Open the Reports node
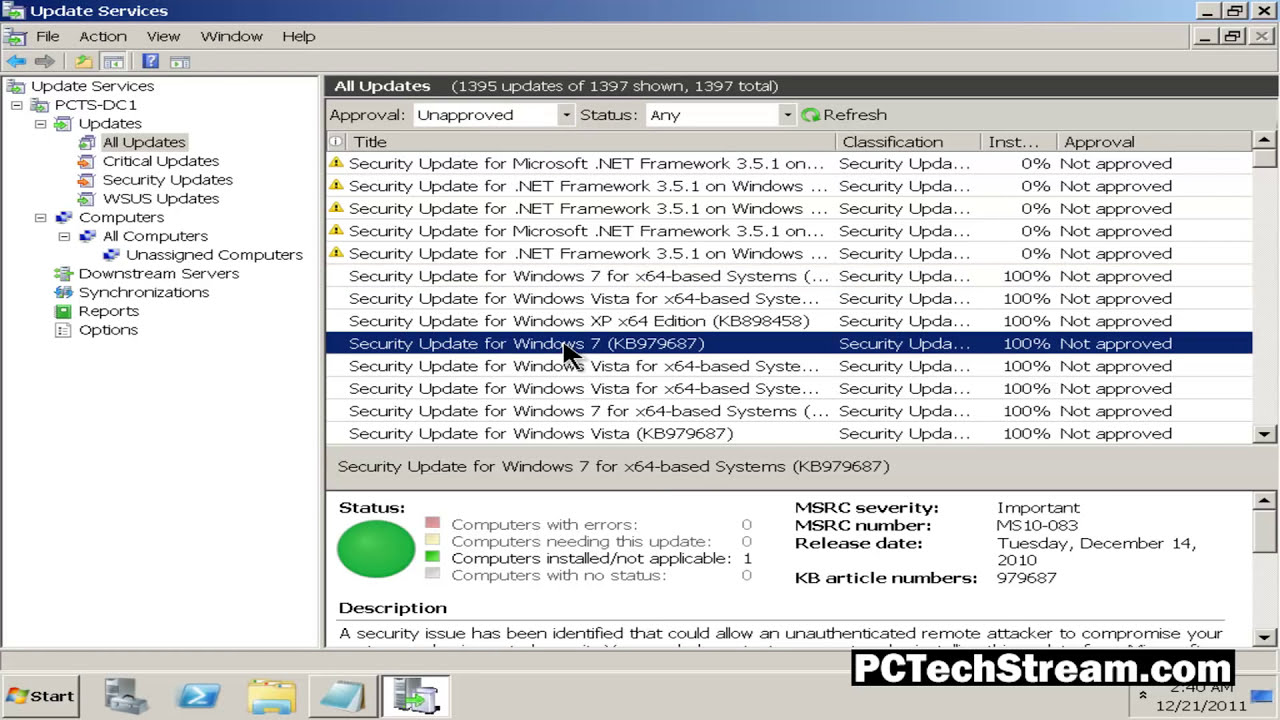The width and height of the screenshot is (1280, 720). pyautogui.click(x=108, y=311)
